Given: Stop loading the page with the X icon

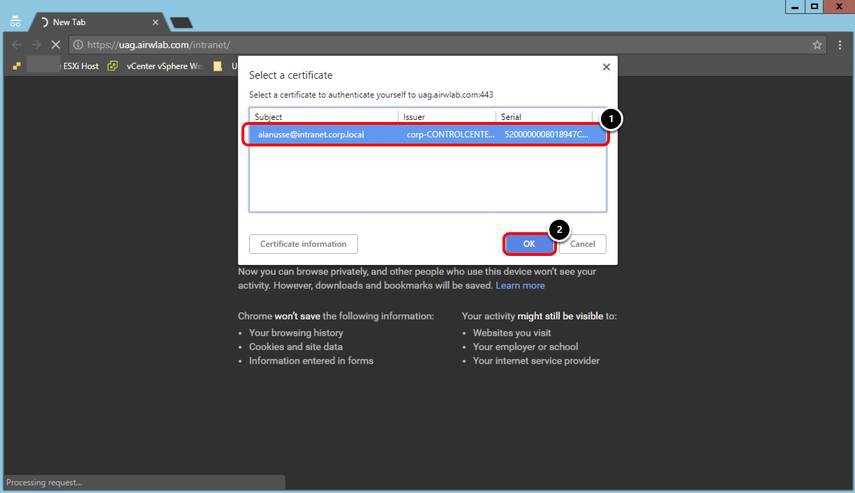Looking at the screenshot, I should [x=55, y=45].
